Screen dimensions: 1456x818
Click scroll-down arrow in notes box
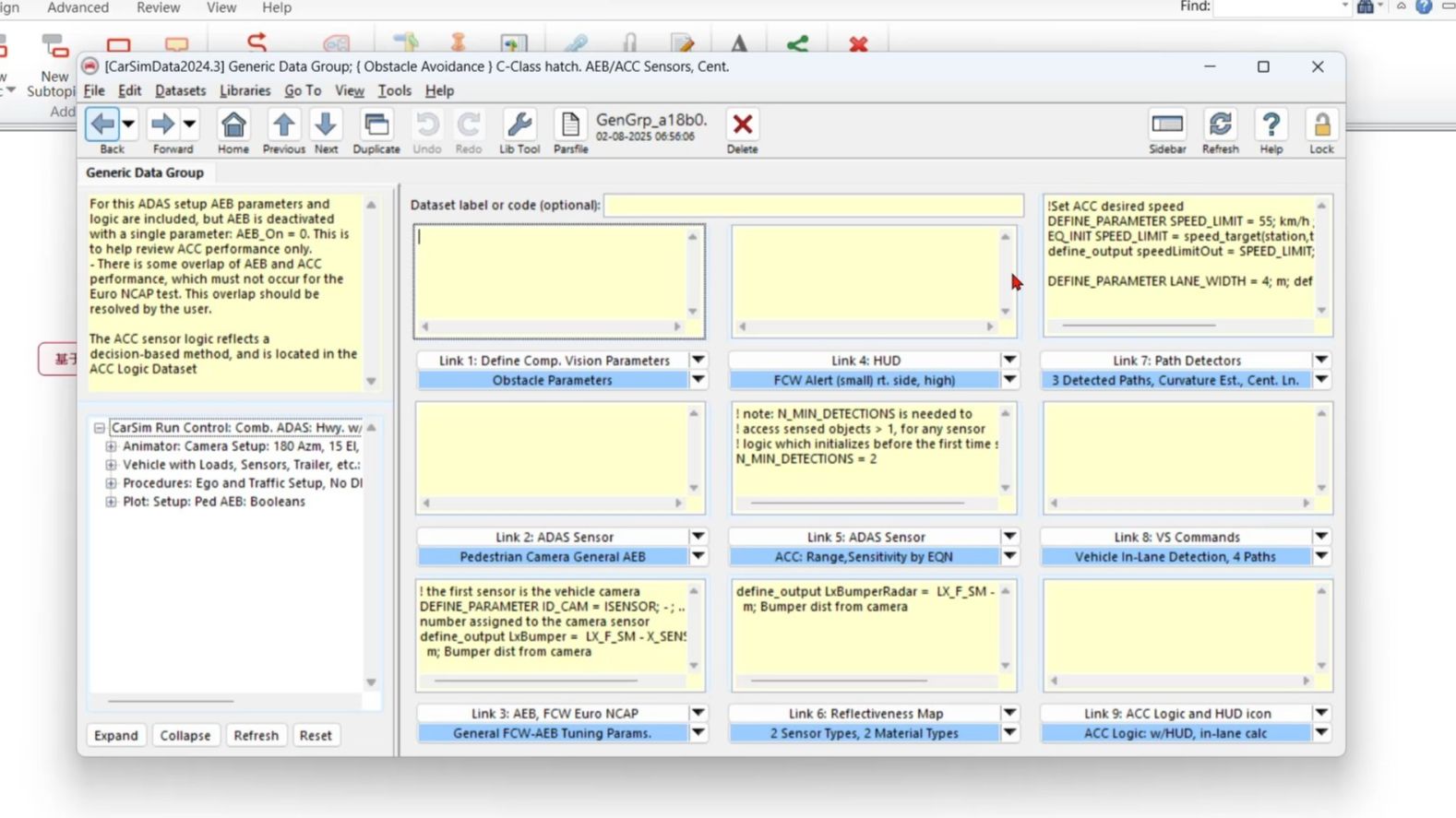click(371, 381)
